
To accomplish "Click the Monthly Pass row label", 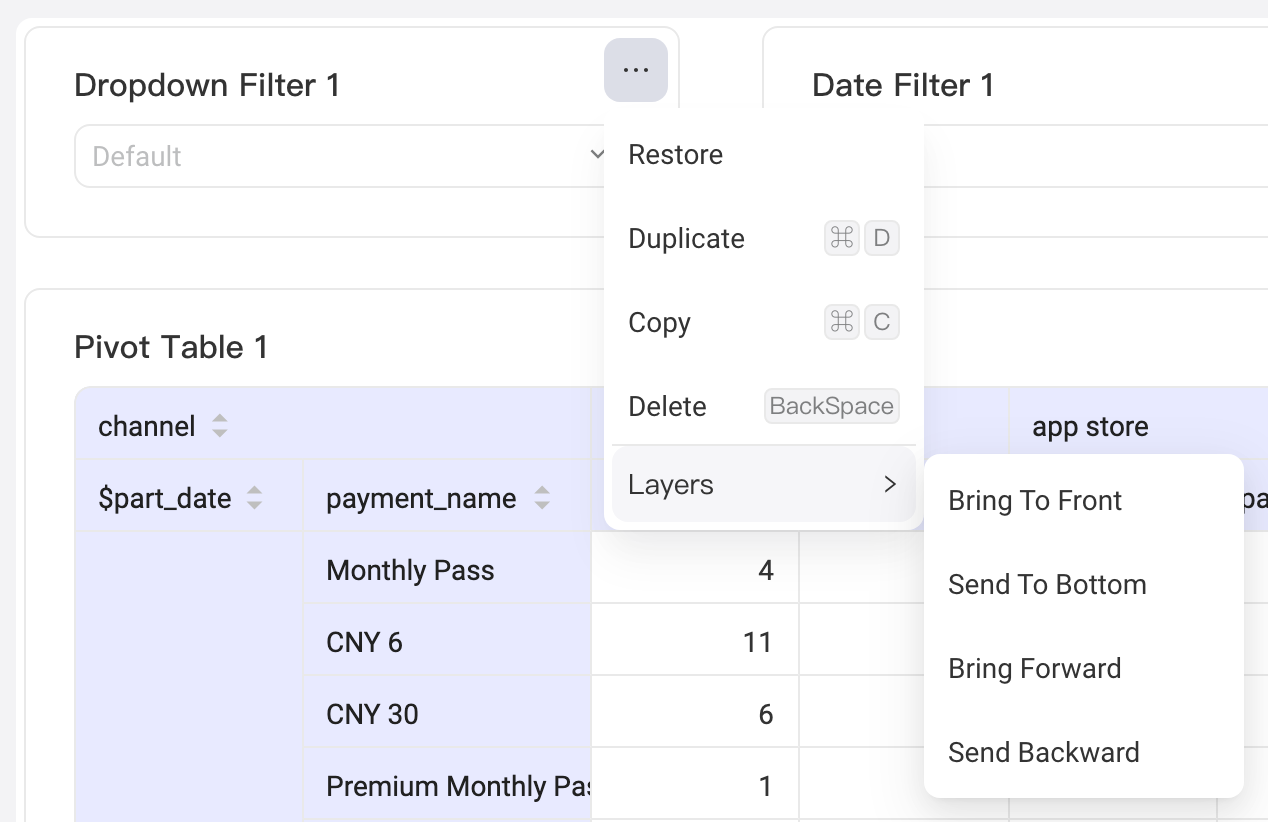I will [x=410, y=571].
